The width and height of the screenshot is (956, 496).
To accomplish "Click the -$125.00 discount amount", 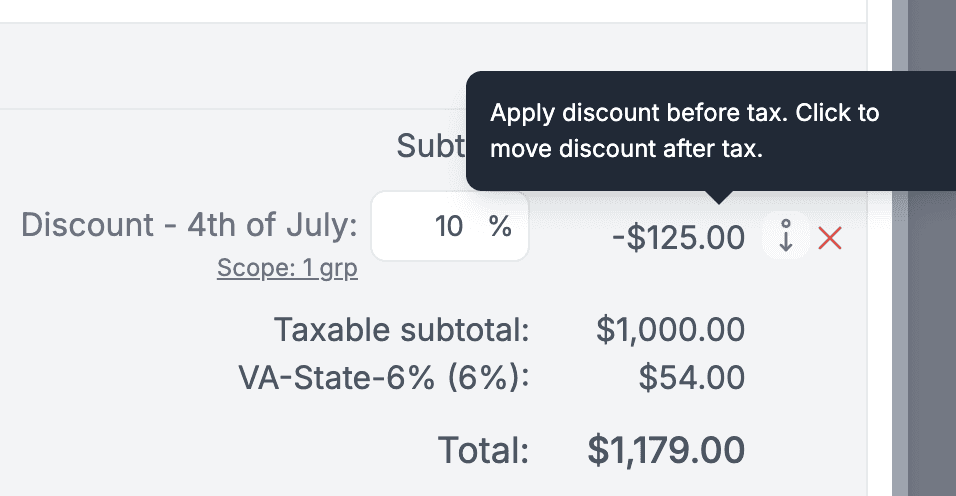I will 678,238.
